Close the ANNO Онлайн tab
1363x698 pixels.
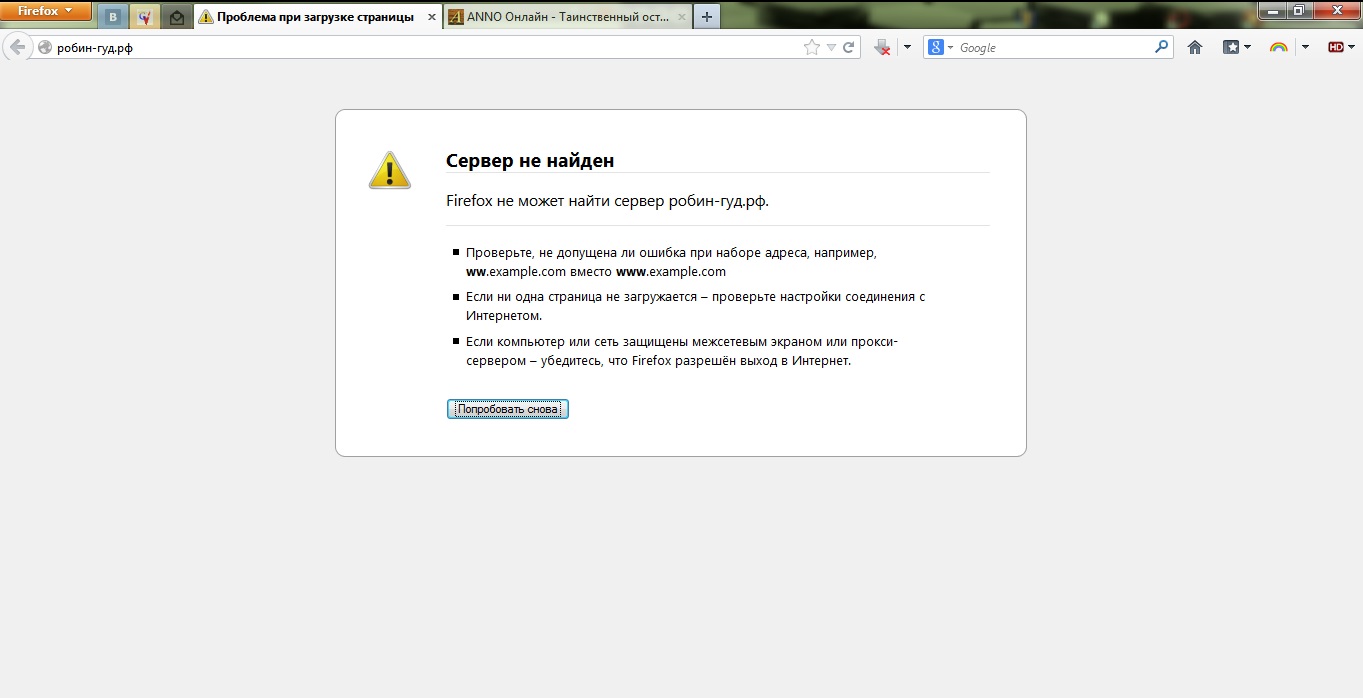(681, 17)
